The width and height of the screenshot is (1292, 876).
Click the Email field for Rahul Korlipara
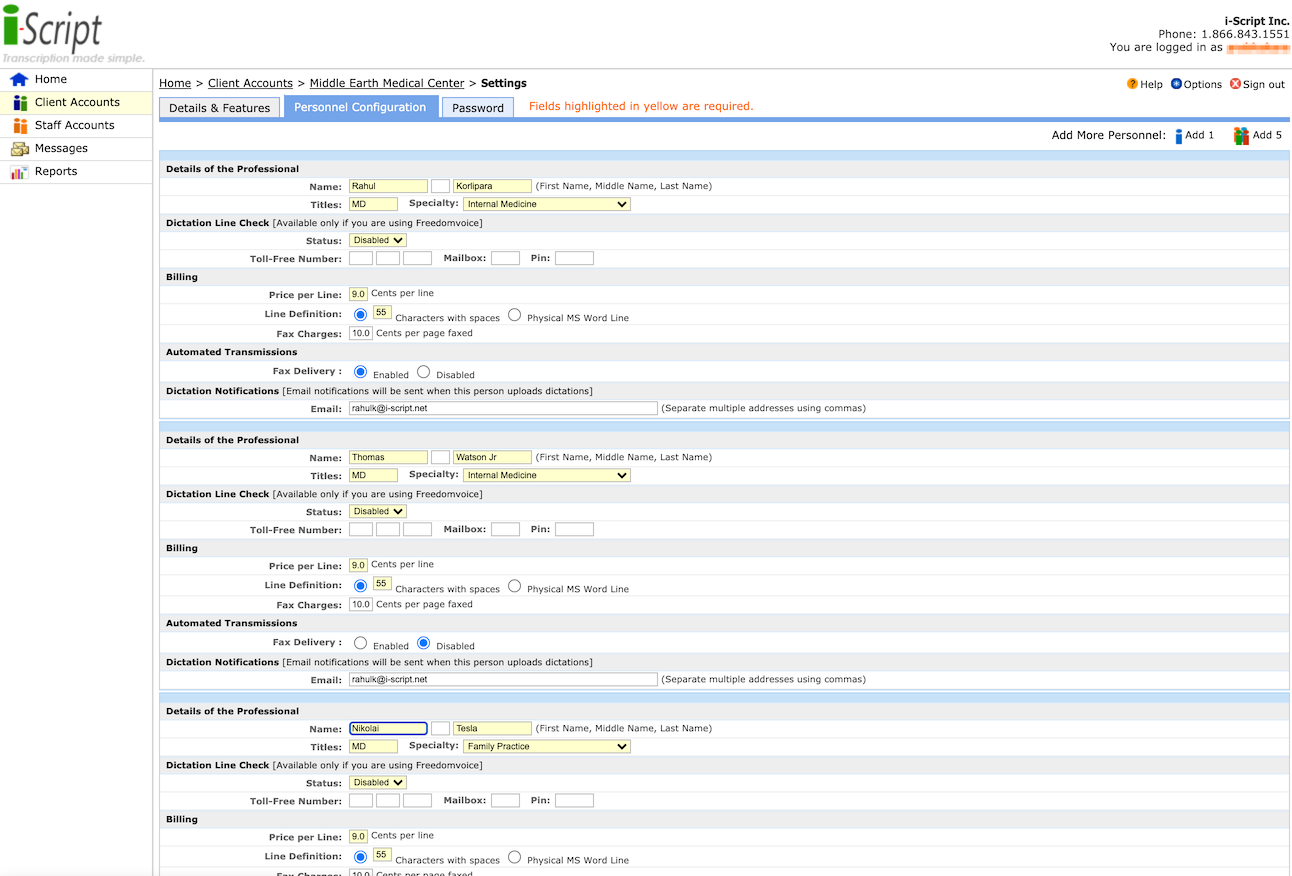pos(503,408)
